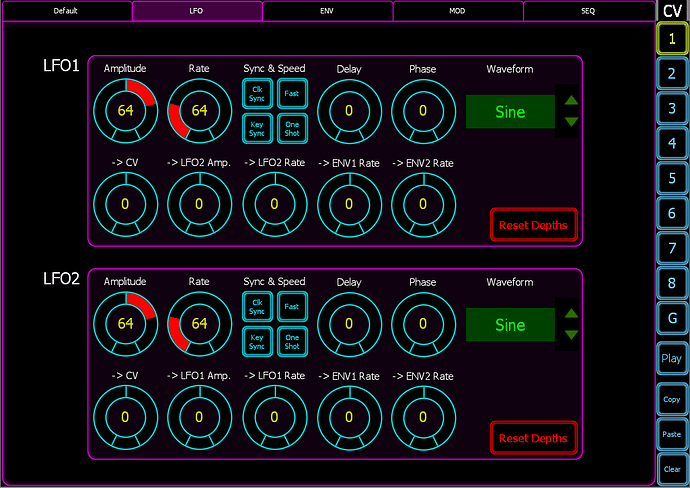
Task: Click the LFO1 -> LFO2 Rate knob
Action: [275, 205]
